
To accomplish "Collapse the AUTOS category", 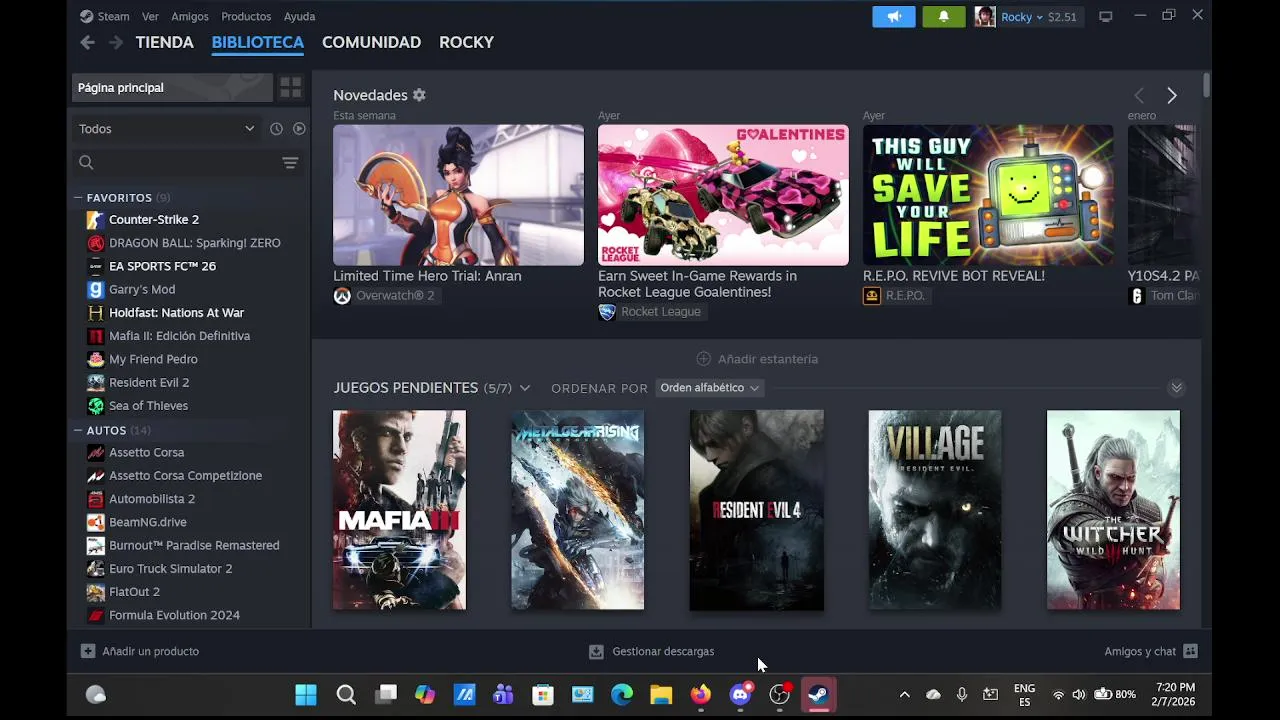I will (78, 430).
